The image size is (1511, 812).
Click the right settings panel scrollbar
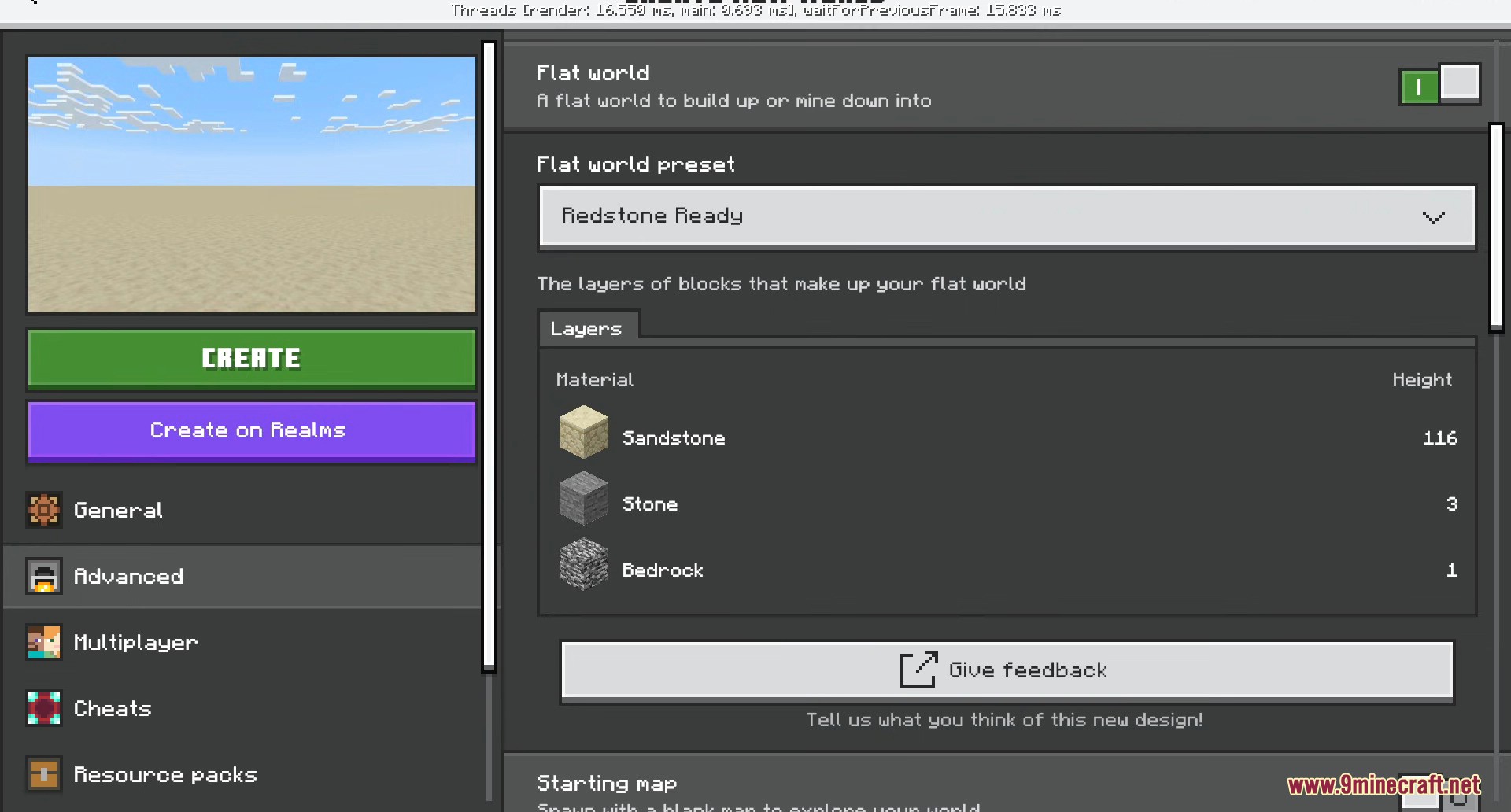tap(1496, 227)
